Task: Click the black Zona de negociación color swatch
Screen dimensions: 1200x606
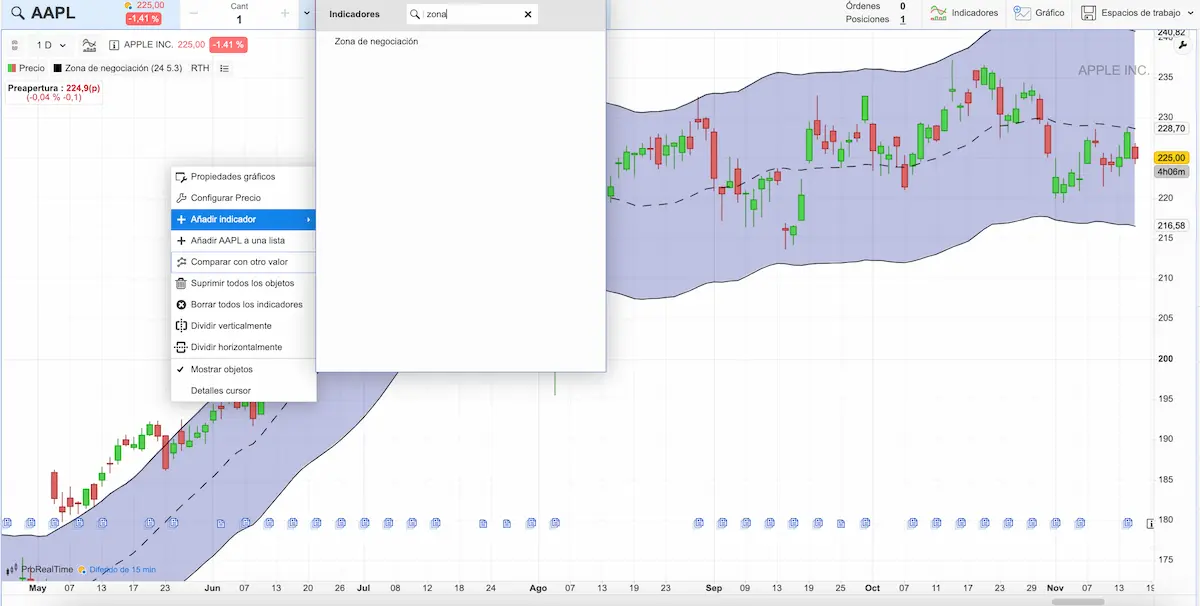Action: (x=57, y=68)
